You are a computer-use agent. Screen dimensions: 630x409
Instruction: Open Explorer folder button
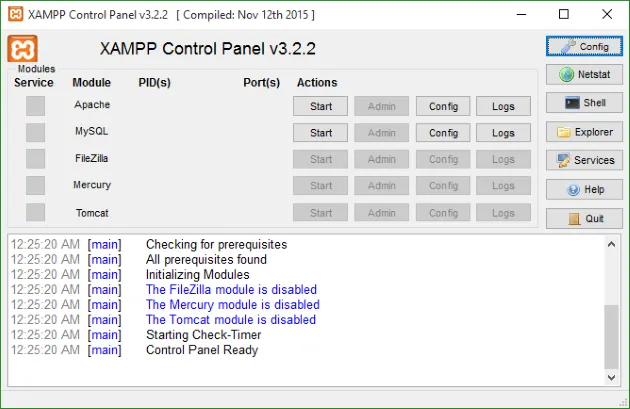(x=584, y=132)
